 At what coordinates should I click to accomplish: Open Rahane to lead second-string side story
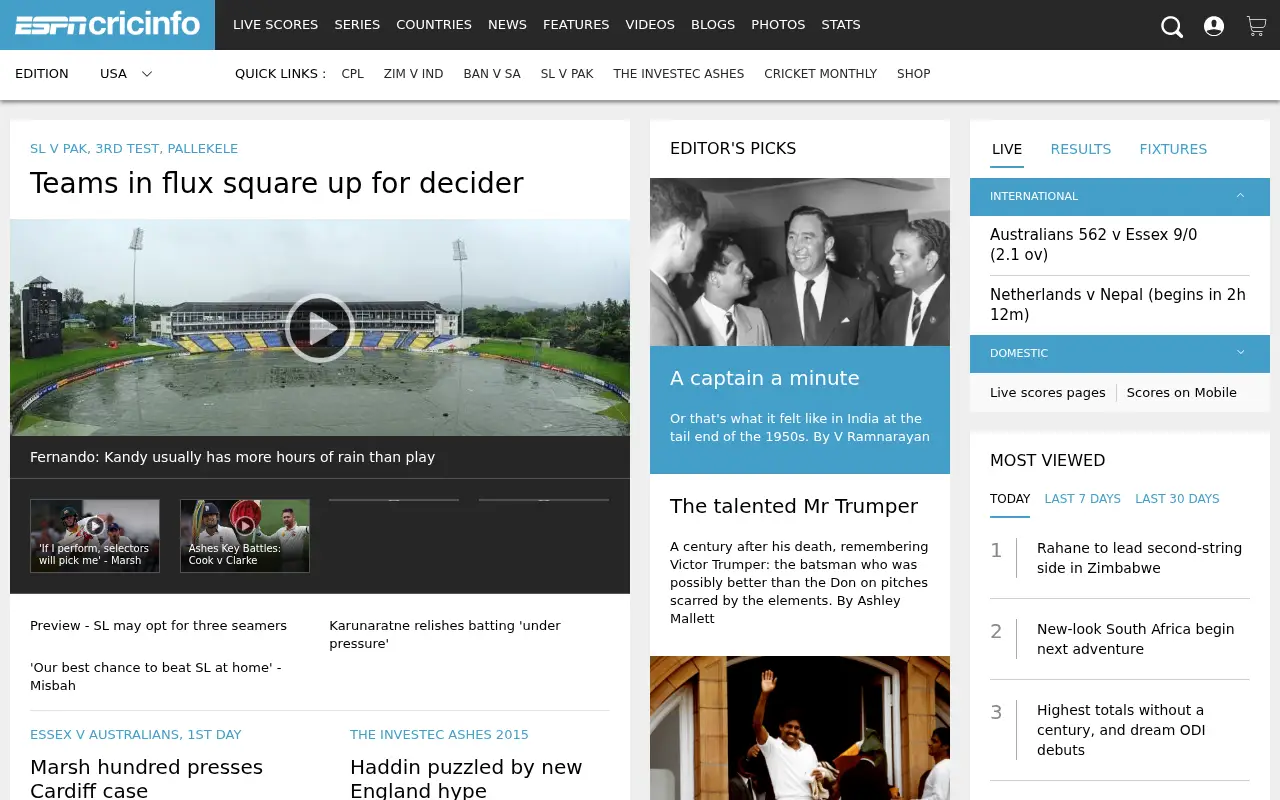(x=1139, y=558)
